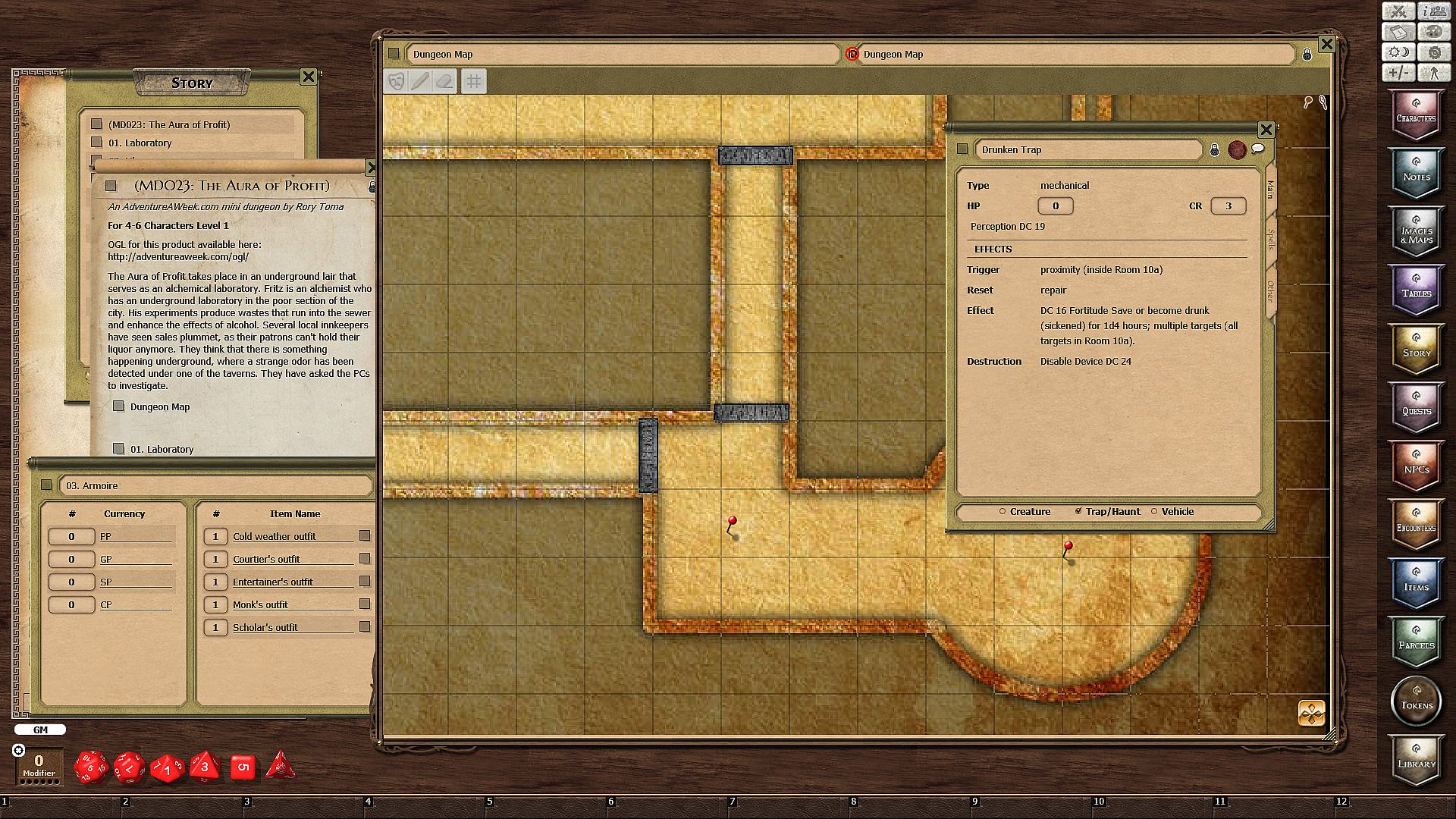Check the Cold weather outfit item box

365,536
